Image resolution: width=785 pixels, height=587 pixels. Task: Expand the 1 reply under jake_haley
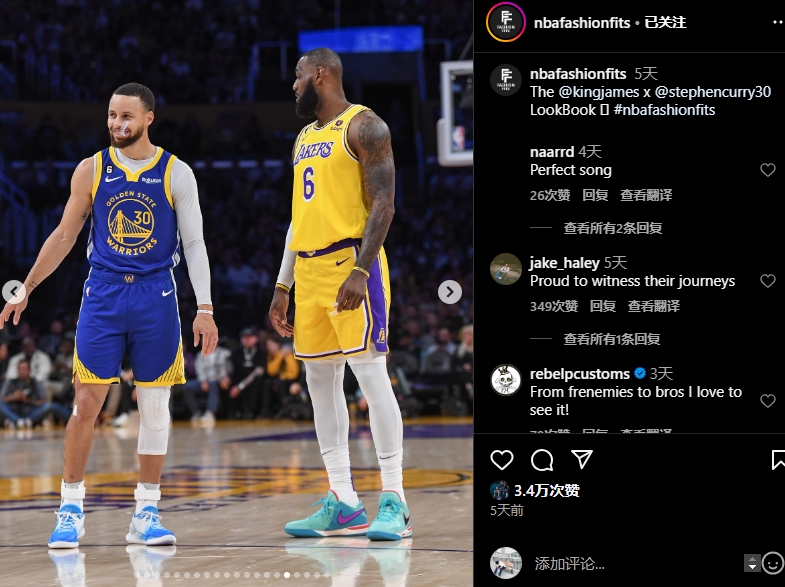[x=612, y=339]
